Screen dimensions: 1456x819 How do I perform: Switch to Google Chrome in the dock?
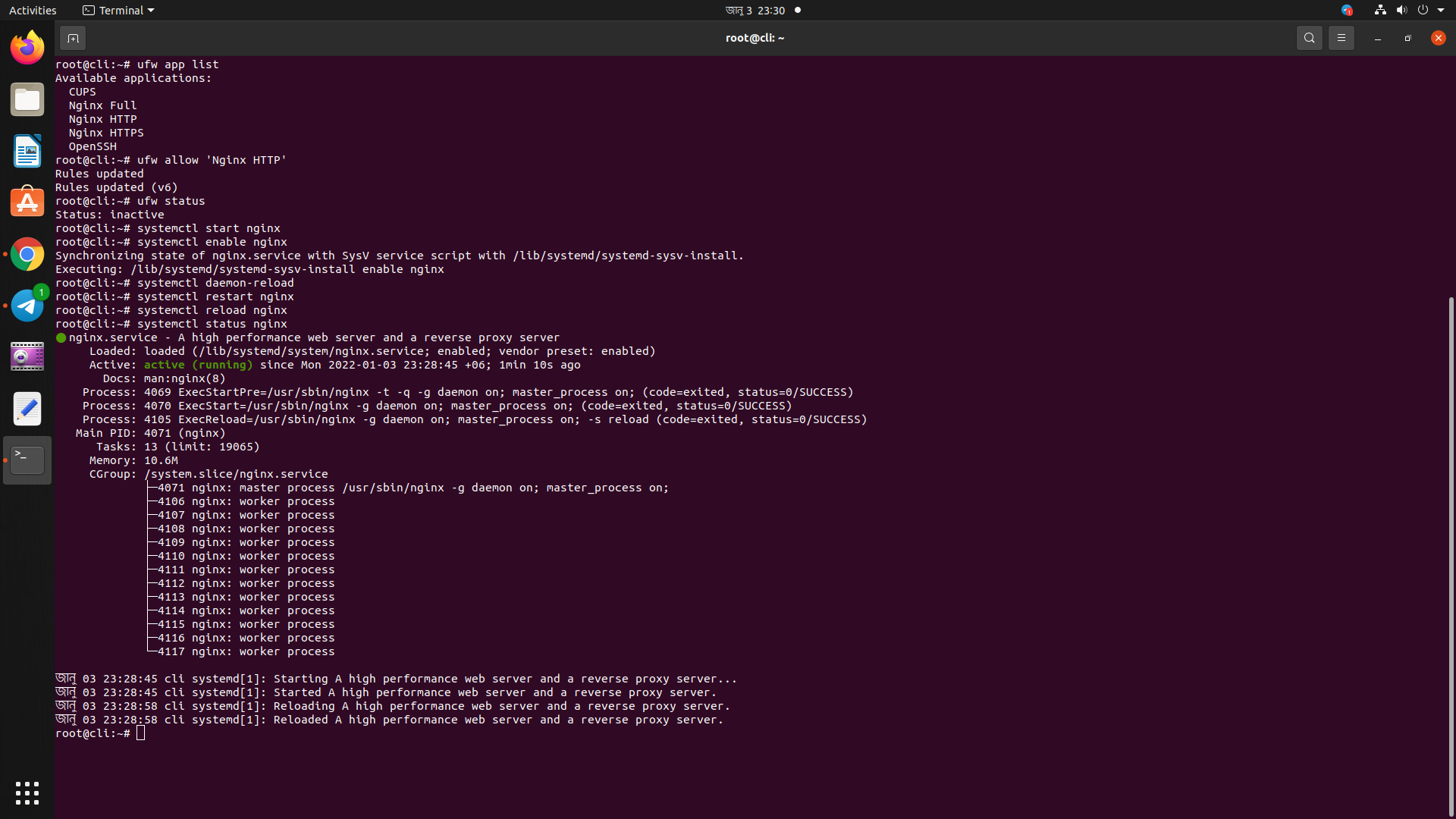click(27, 254)
